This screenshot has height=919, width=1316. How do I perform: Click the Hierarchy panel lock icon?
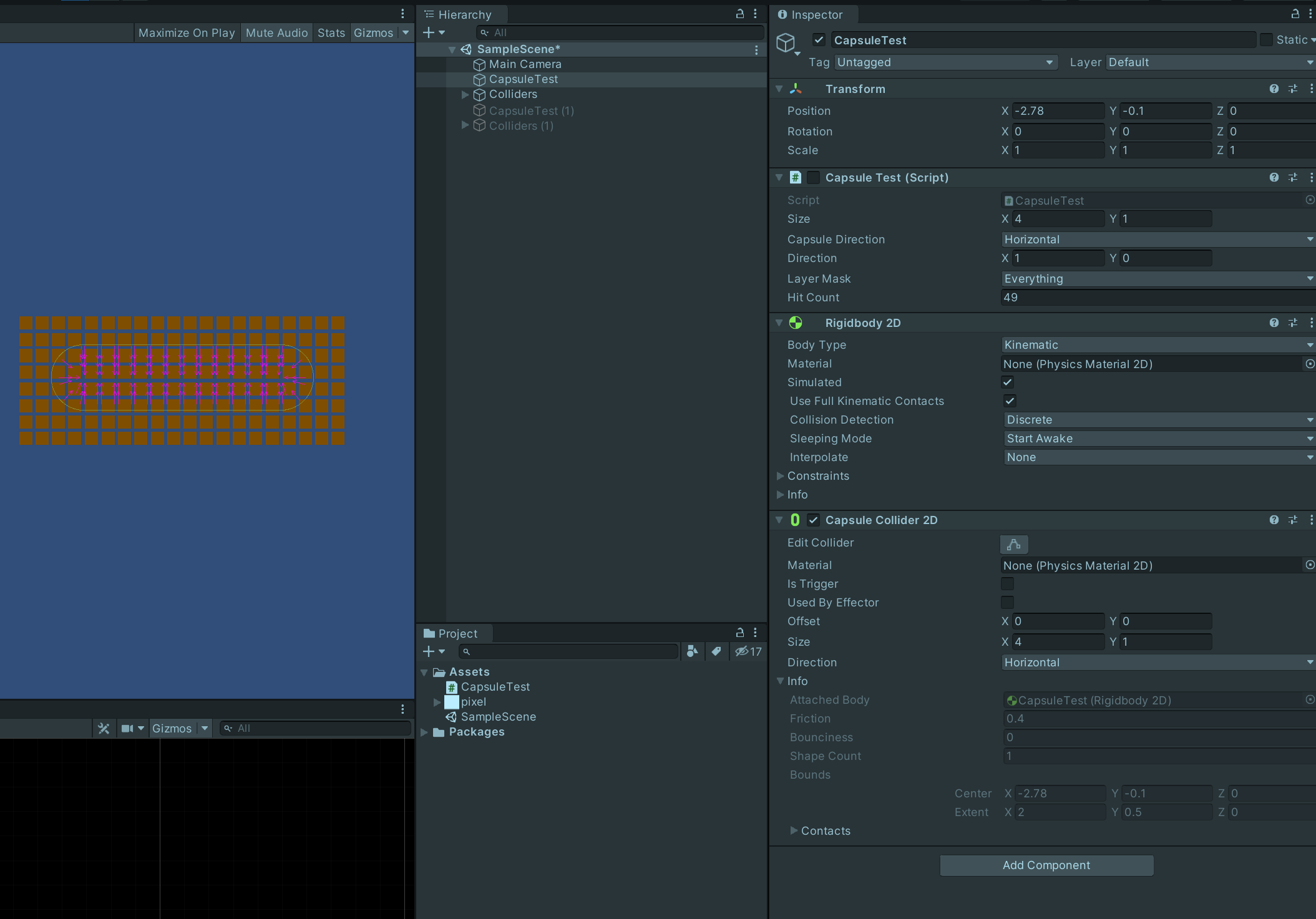point(740,14)
